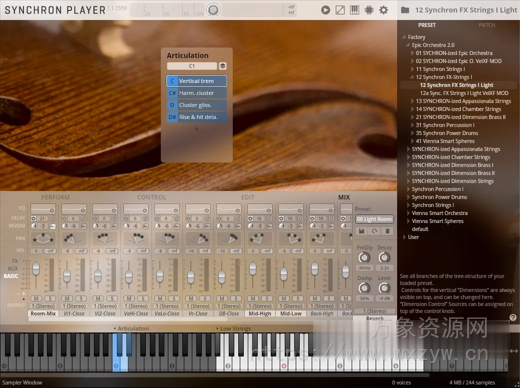The image size is (520, 388).
Task: Click the Vc-Close EQ curve display
Action: 198,209
